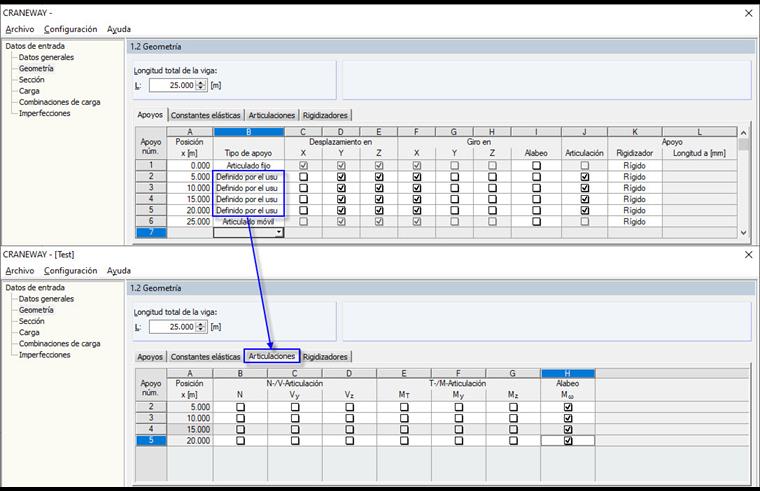Toggle N hinge checkbox for support 2

tap(240, 407)
